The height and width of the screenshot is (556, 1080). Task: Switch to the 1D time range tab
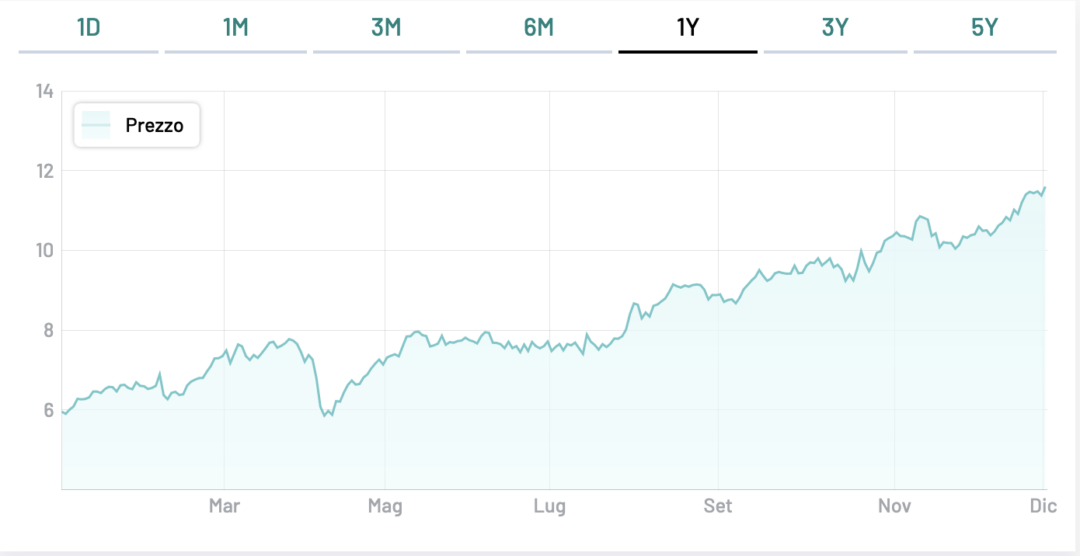tap(89, 27)
